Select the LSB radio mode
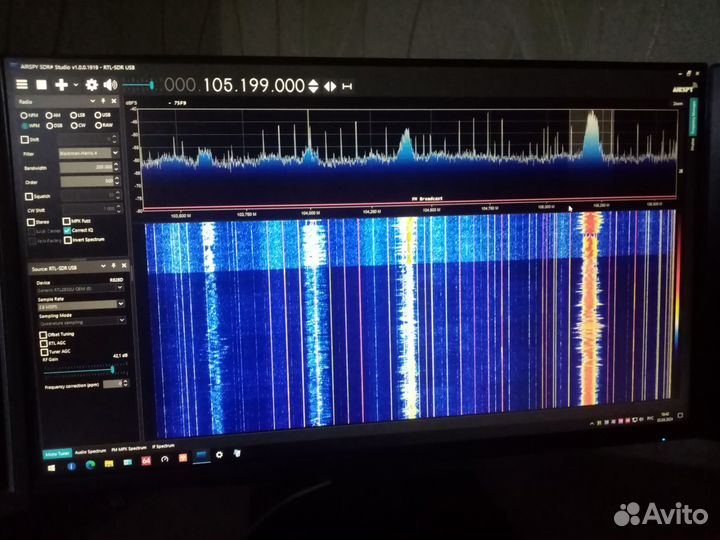 [x=78, y=115]
